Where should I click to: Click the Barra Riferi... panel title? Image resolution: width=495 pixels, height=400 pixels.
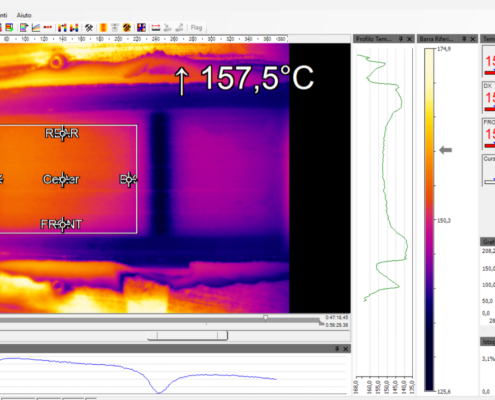436,39
